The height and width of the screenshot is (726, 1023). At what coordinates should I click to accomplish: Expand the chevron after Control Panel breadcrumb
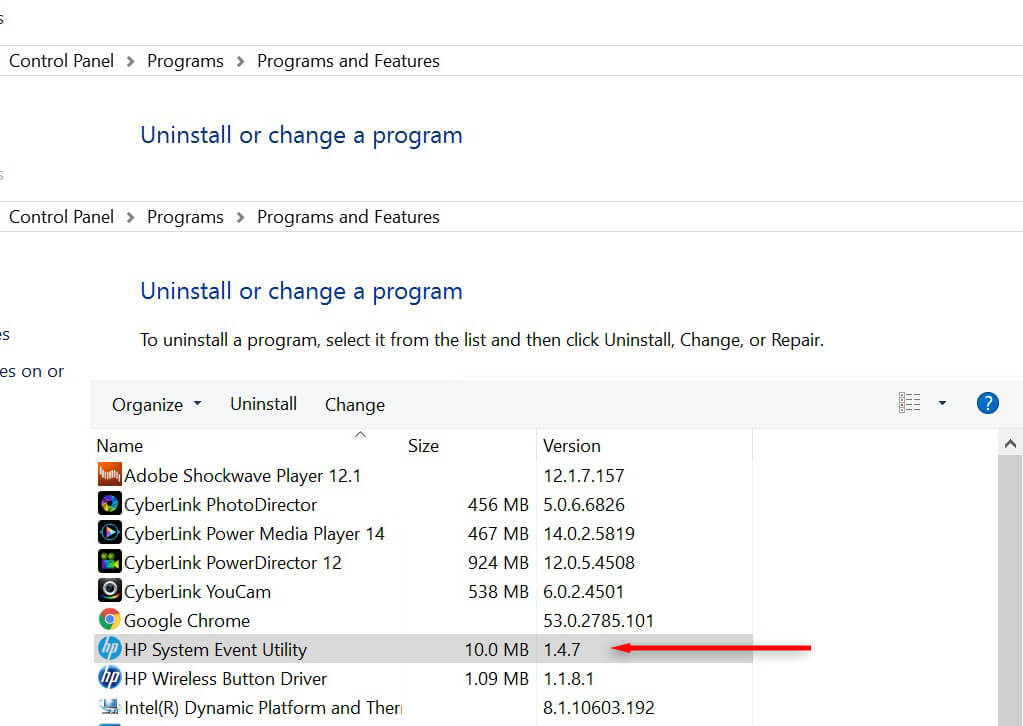(x=131, y=217)
